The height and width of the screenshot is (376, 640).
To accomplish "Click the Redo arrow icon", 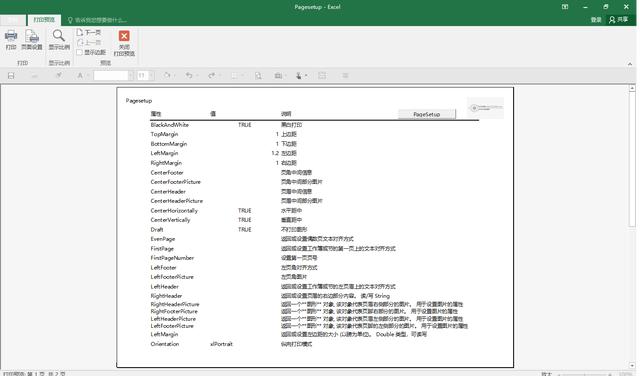I will point(211,76).
